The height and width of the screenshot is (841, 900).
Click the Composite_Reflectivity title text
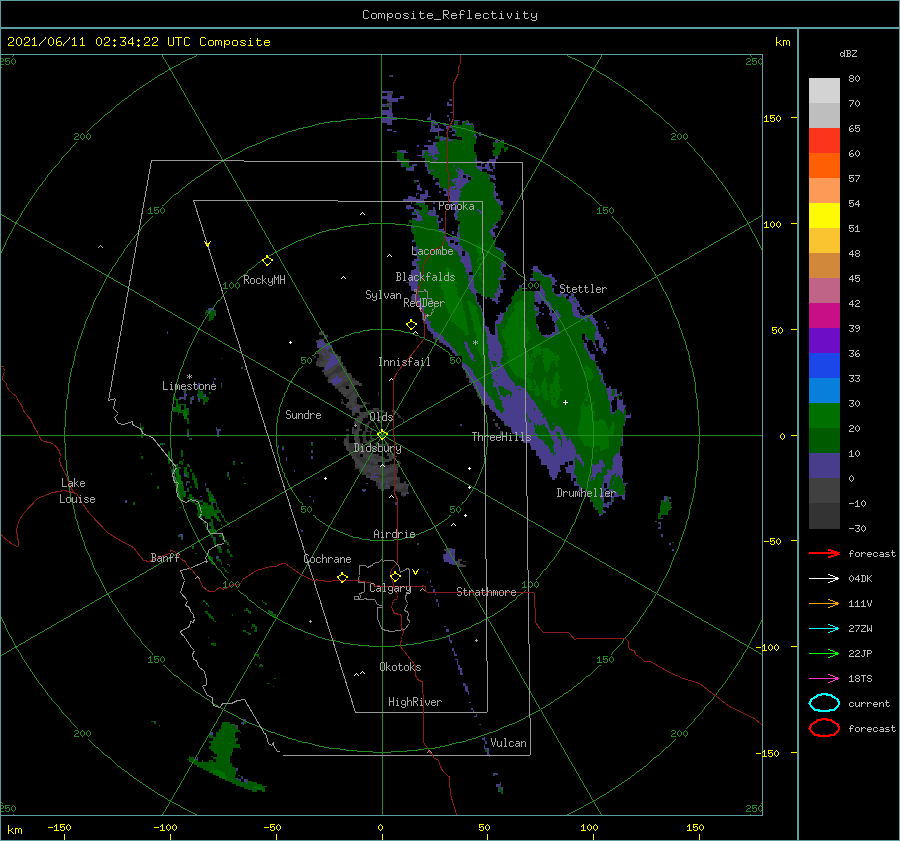[x=450, y=15]
